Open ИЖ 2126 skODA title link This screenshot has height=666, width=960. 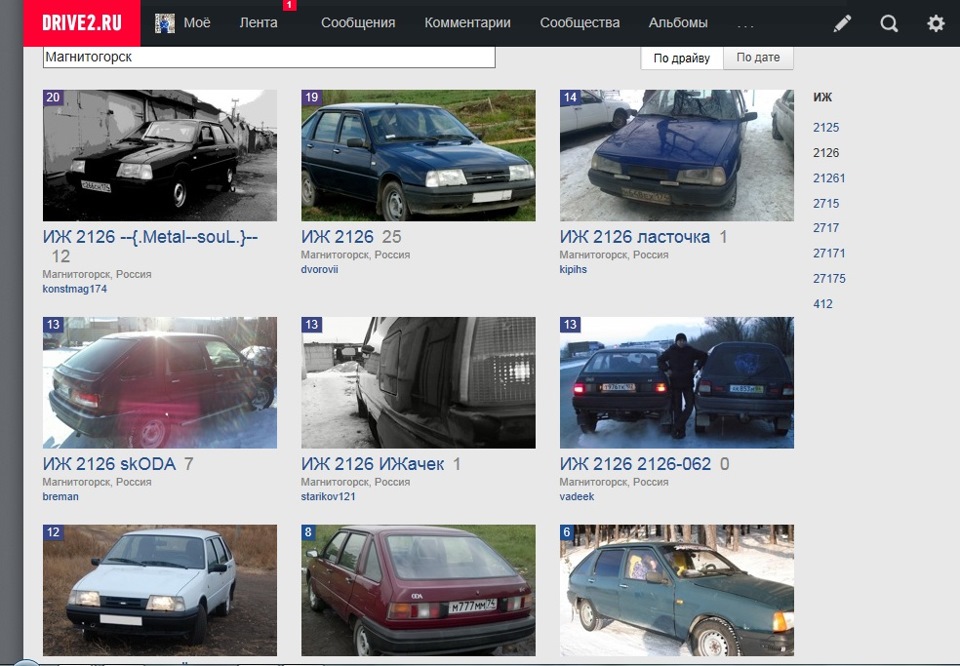tap(110, 464)
